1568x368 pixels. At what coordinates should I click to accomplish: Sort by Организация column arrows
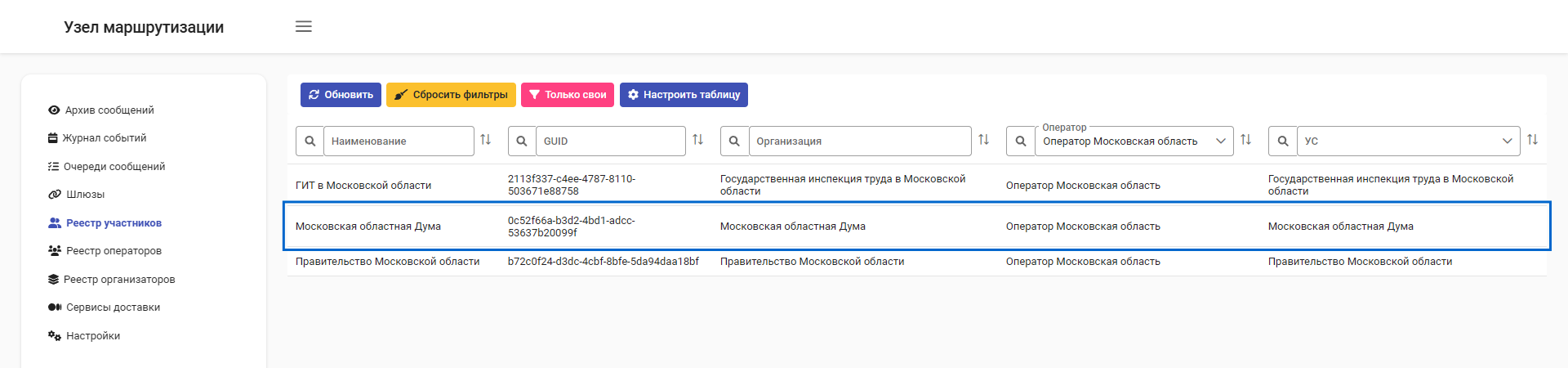(x=984, y=140)
